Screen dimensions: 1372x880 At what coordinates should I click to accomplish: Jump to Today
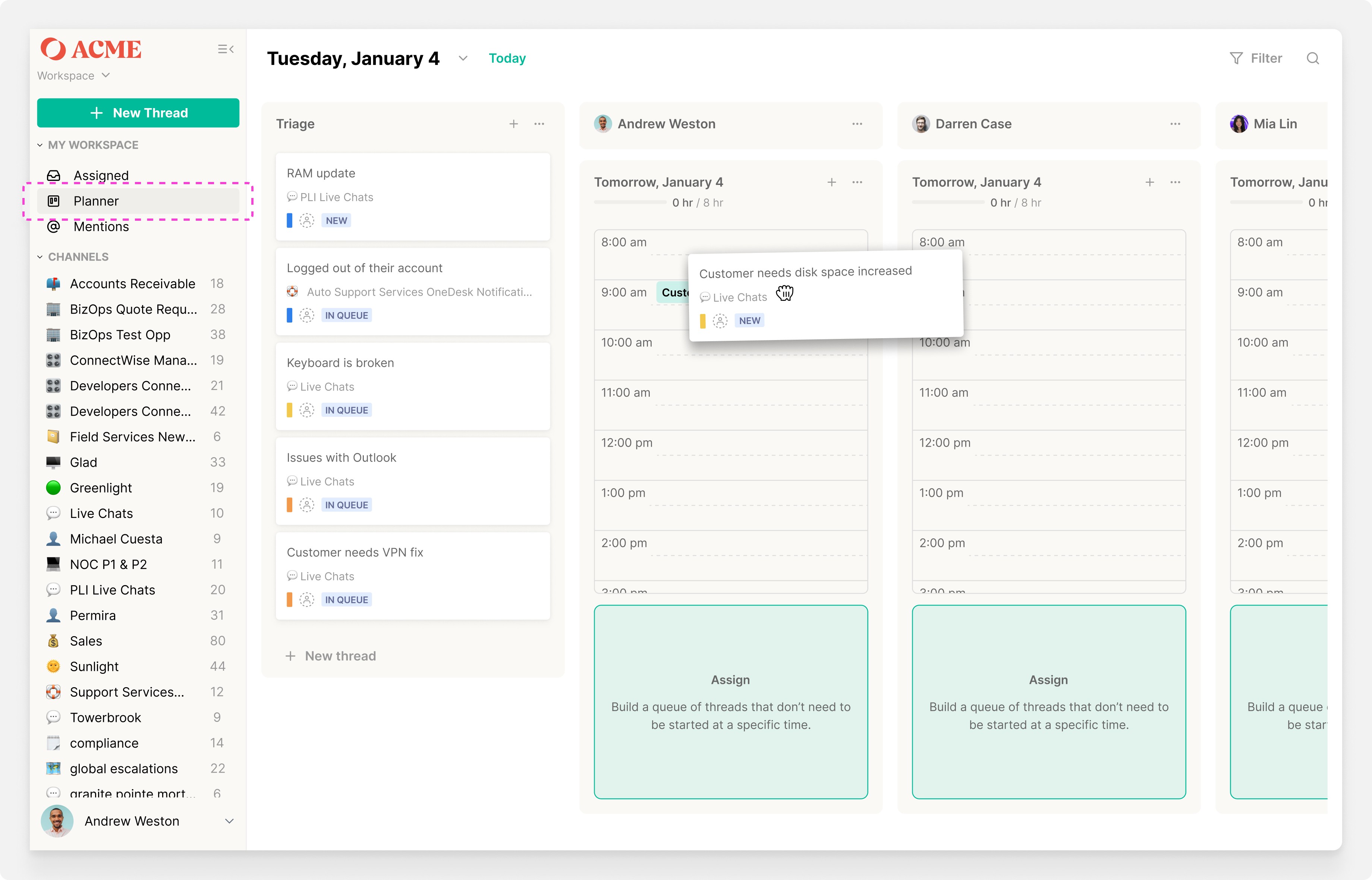click(x=507, y=58)
